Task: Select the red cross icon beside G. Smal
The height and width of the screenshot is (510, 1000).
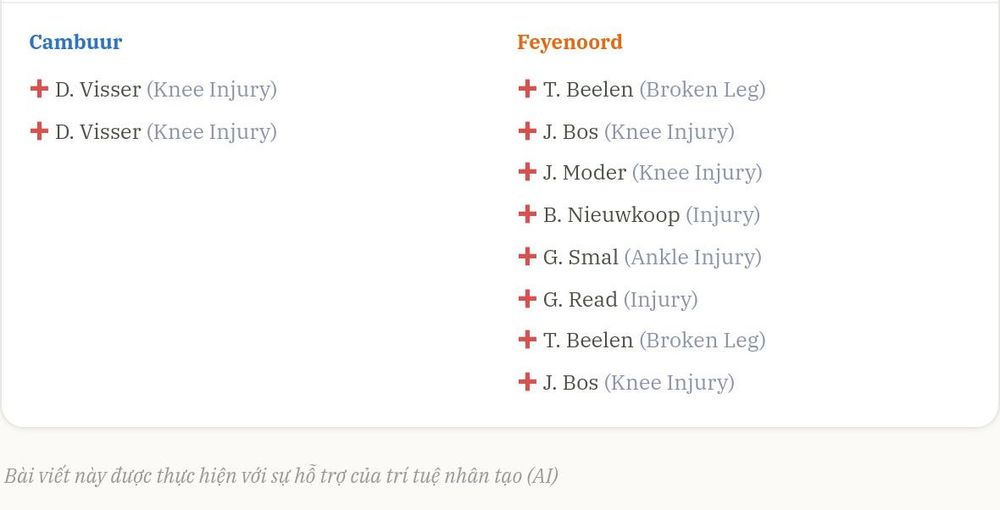Action: [x=527, y=256]
